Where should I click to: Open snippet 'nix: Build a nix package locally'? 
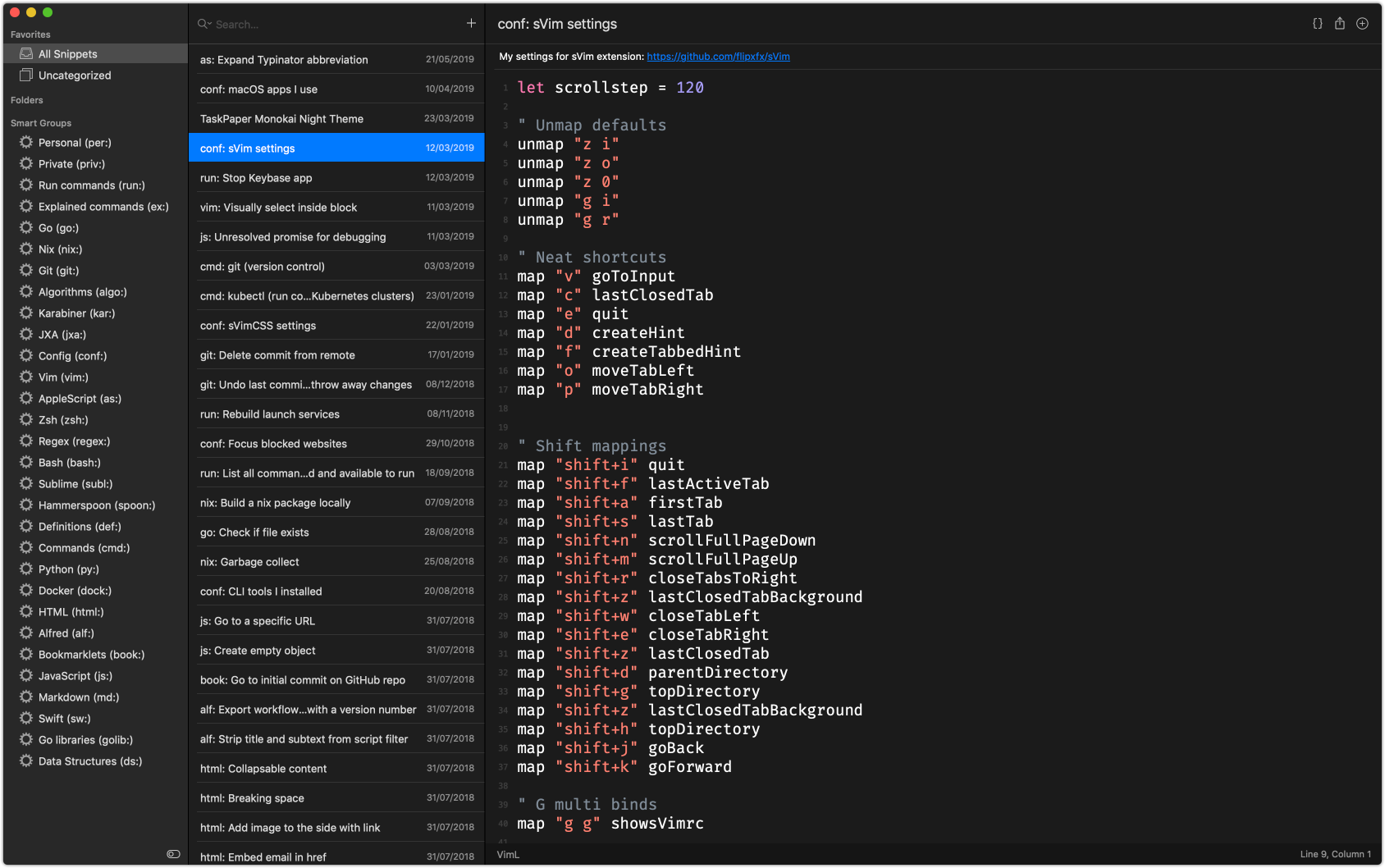pos(336,503)
